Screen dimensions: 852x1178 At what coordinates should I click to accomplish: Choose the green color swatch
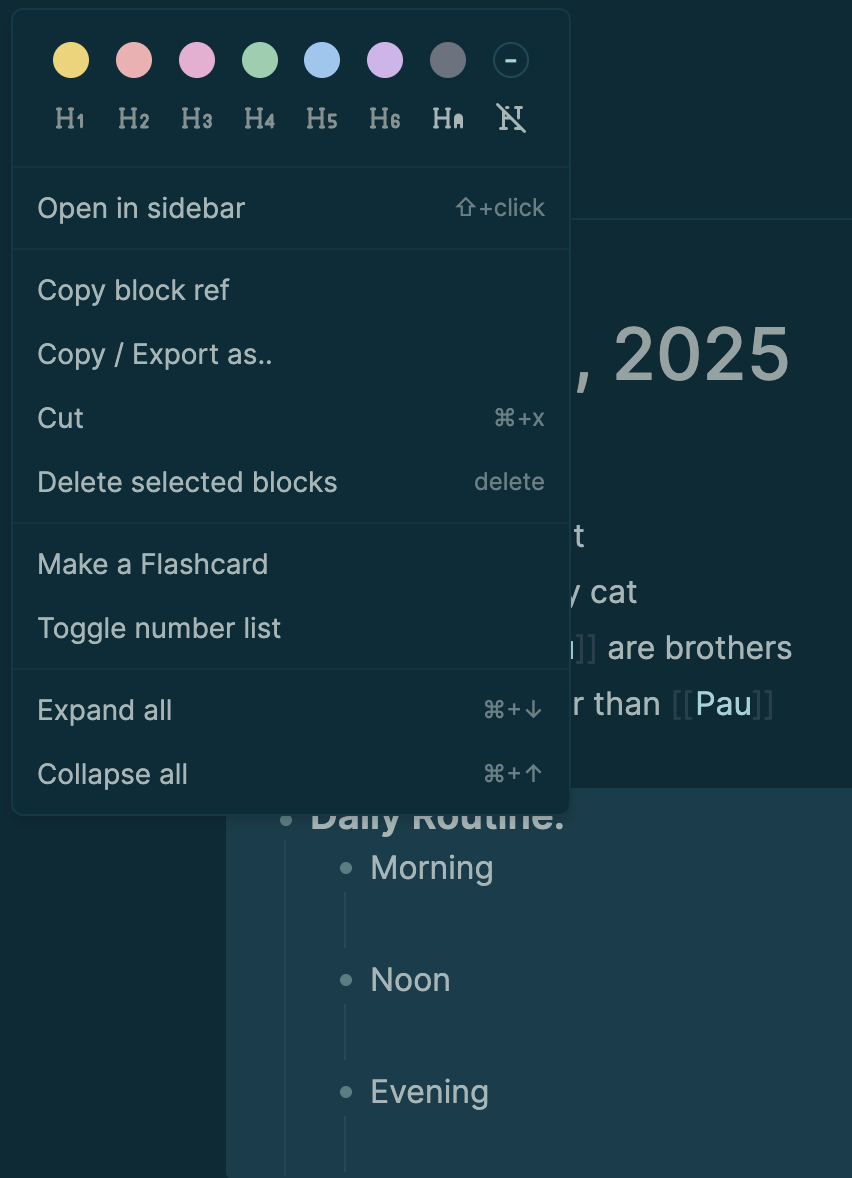pyautogui.click(x=259, y=60)
